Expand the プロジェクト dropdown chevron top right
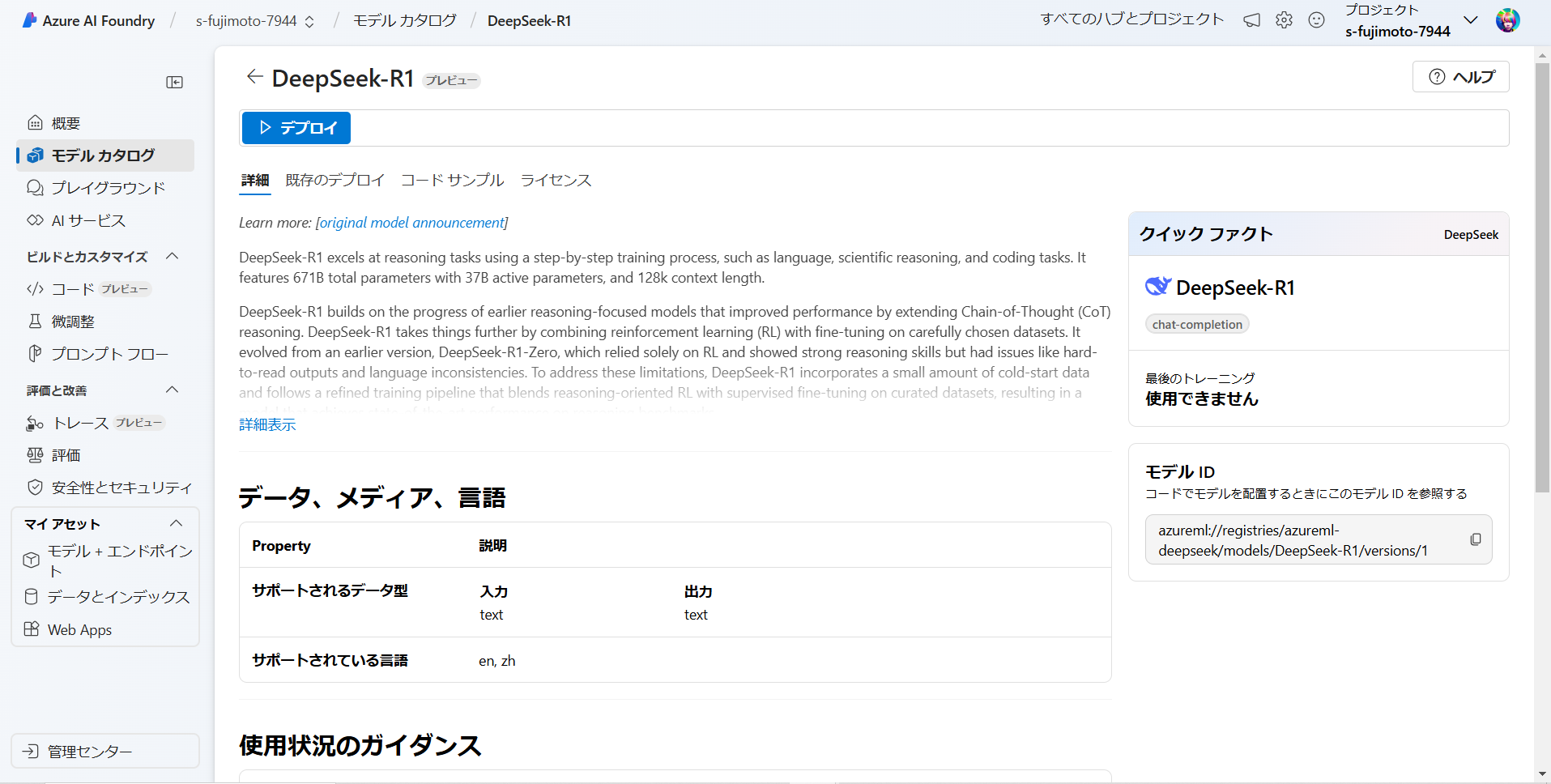This screenshot has width=1551, height=784. (1470, 20)
